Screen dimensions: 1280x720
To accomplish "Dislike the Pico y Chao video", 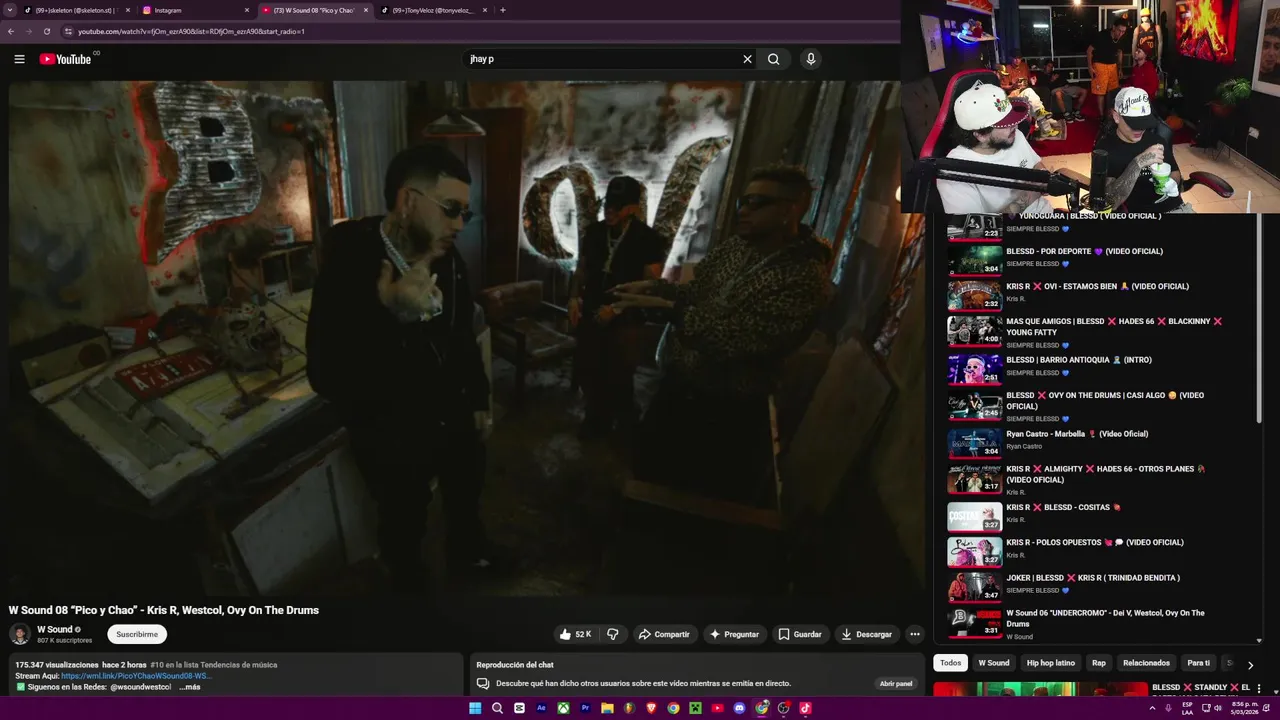I will (x=613, y=634).
